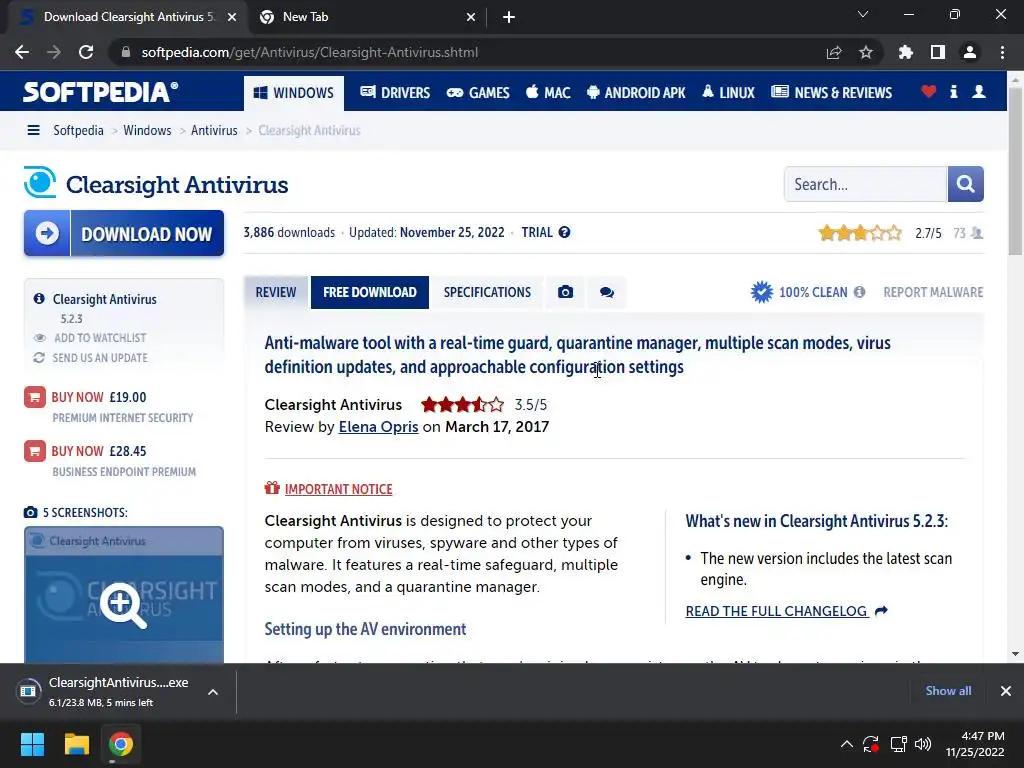The width and height of the screenshot is (1024, 768).
Task: Open File Explorer from taskbar
Action: pyautogui.click(x=76, y=744)
